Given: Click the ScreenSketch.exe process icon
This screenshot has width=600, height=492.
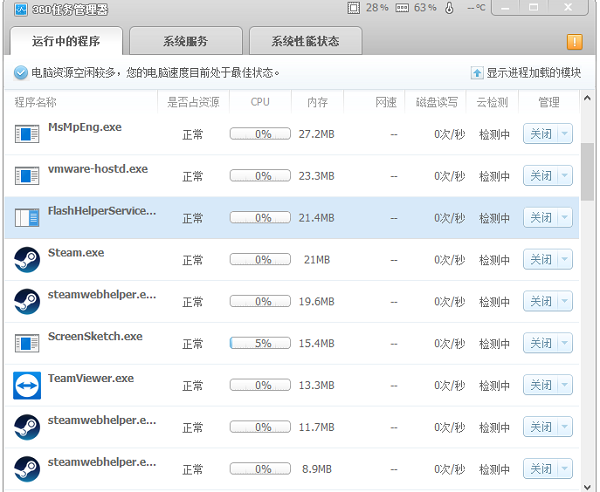Looking at the screenshot, I should pos(26,344).
